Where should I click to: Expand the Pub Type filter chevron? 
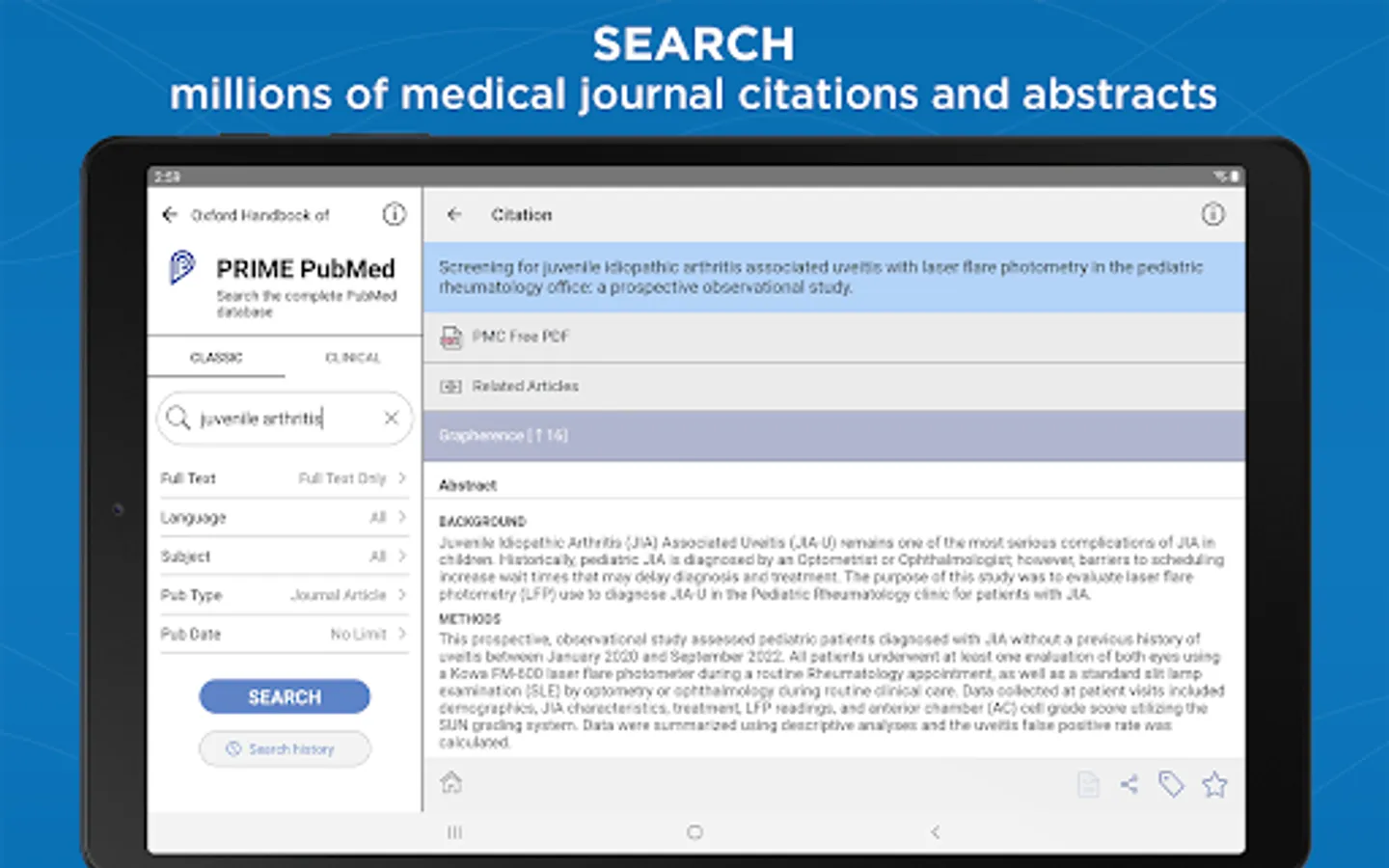401,594
